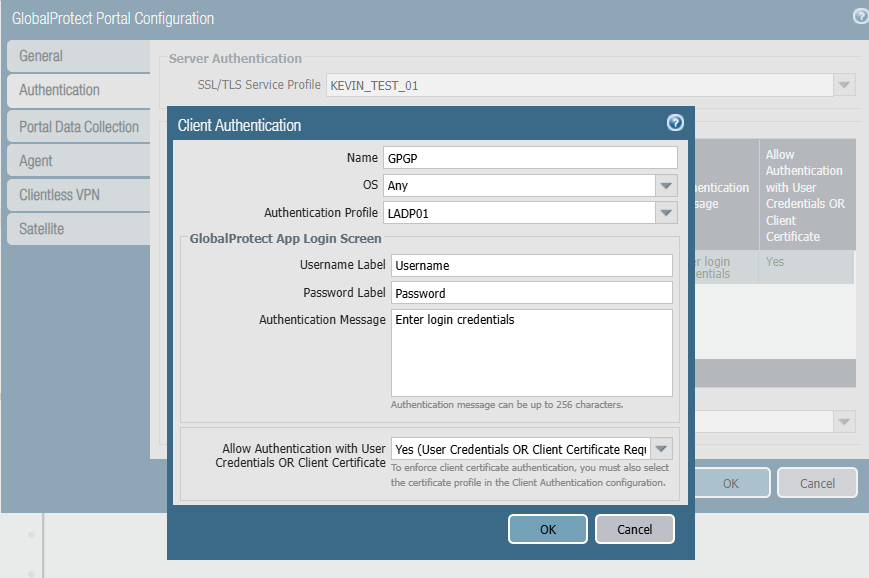Click the Authentication Message label

[322, 320]
